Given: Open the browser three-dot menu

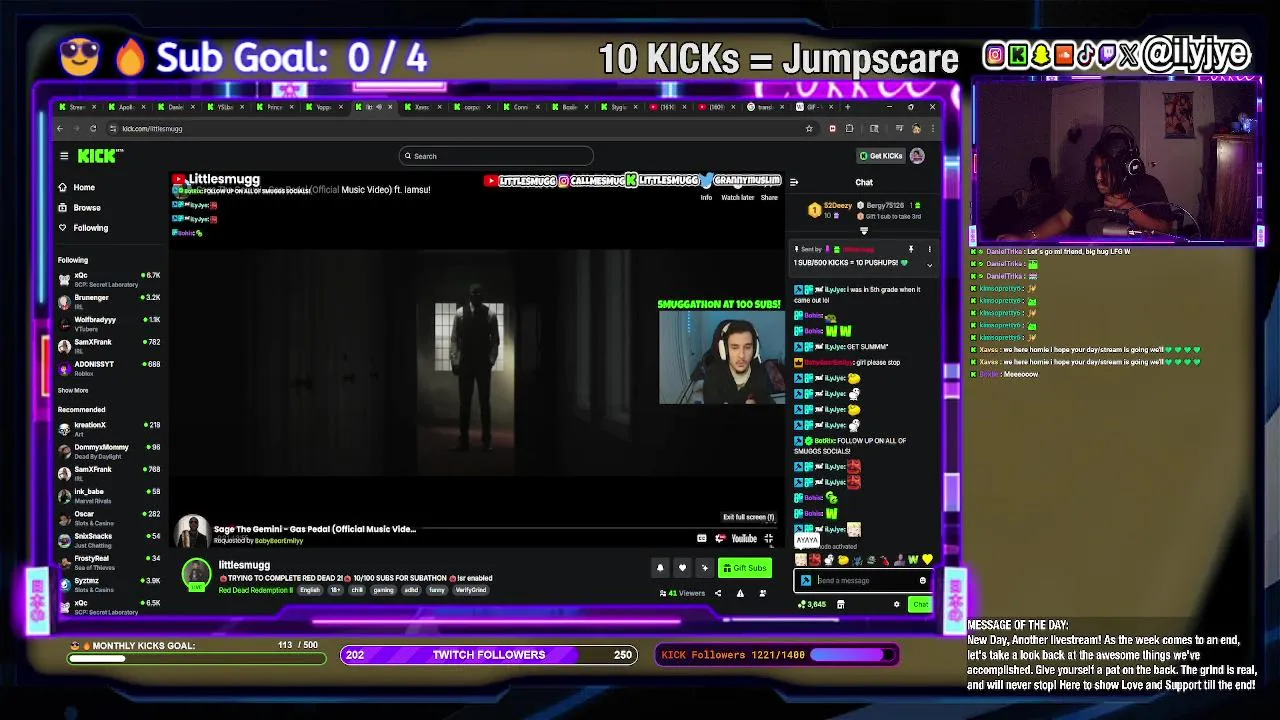Looking at the screenshot, I should coord(932,128).
